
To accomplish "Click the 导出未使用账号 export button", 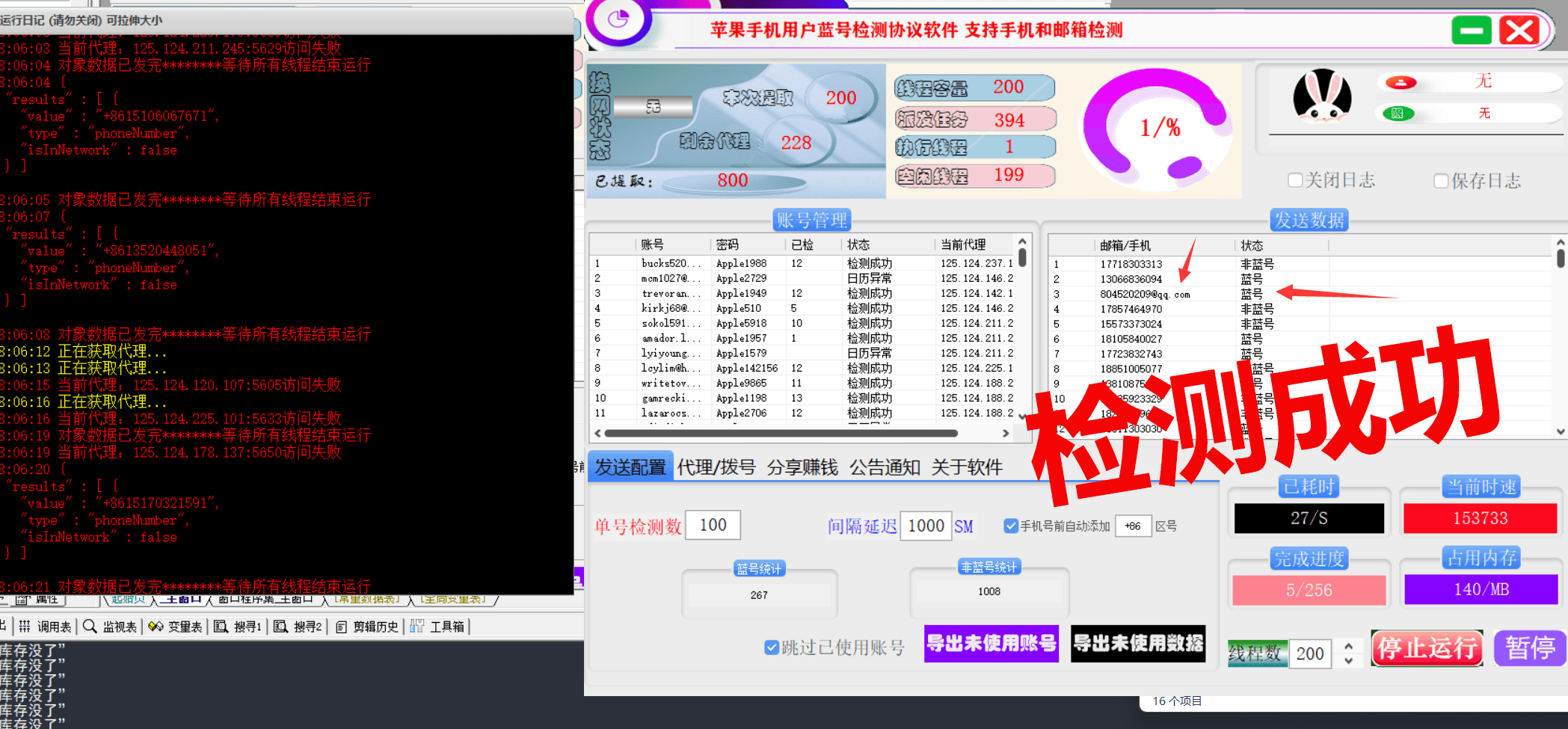I will [x=991, y=644].
